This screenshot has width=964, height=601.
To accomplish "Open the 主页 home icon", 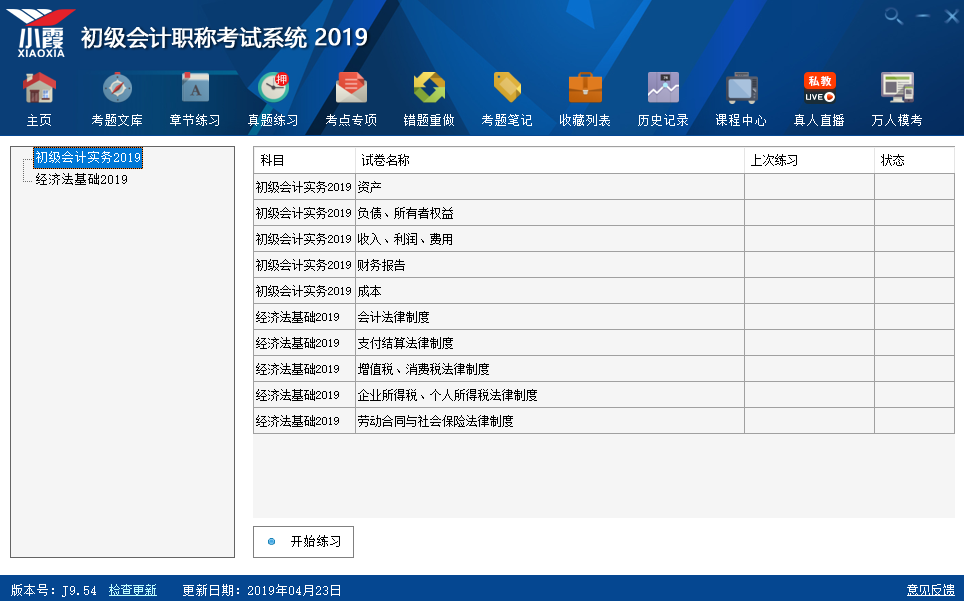I will [x=39, y=88].
